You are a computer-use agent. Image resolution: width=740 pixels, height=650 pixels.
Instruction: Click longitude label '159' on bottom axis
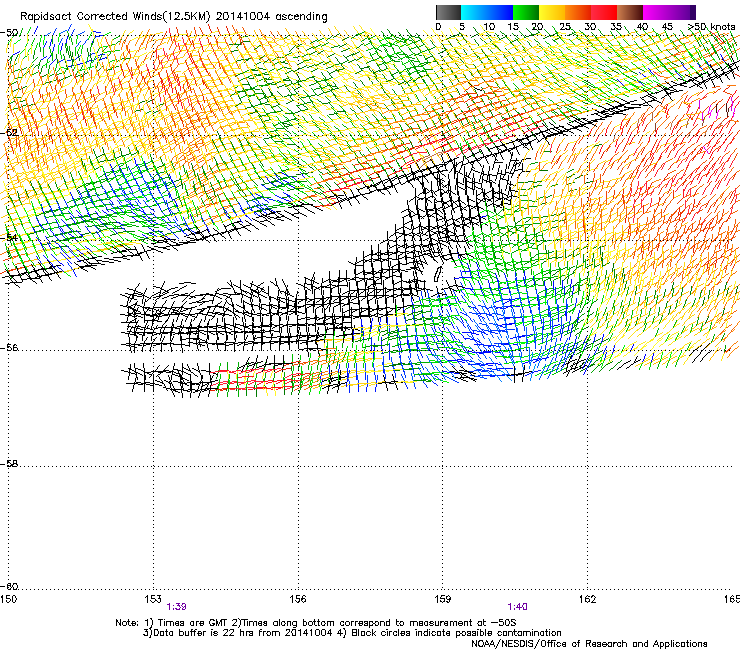click(443, 599)
